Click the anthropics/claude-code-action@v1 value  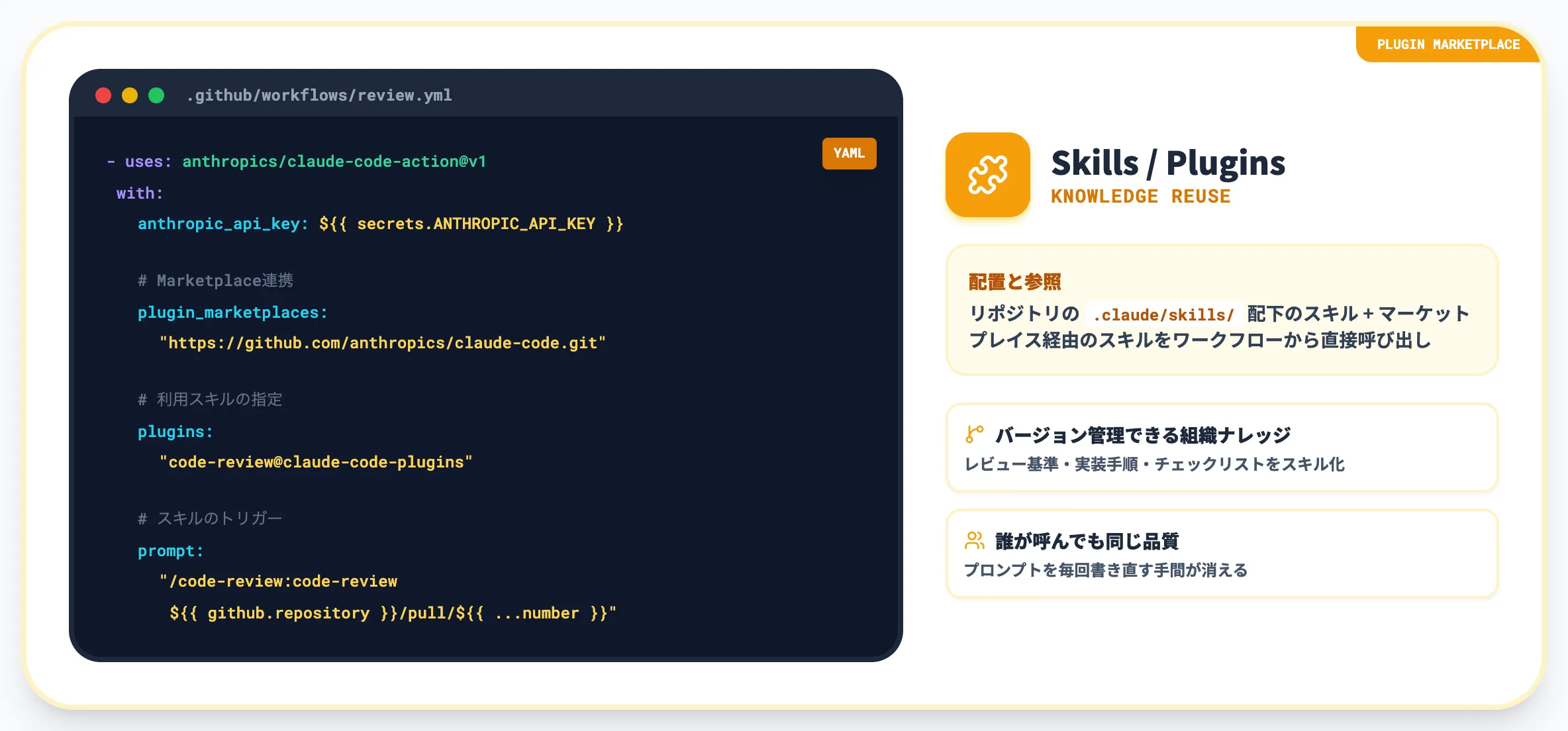click(334, 162)
